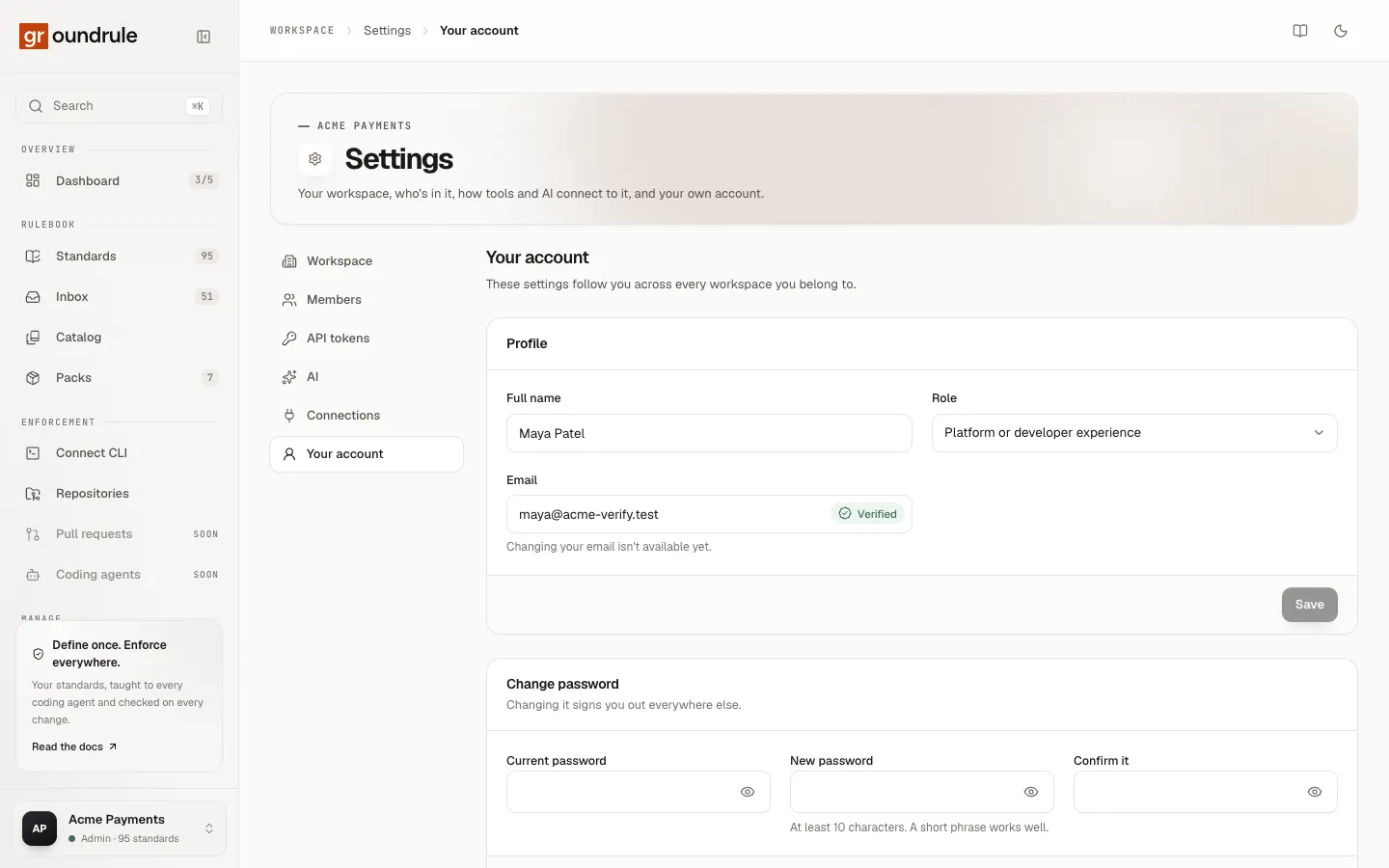Image resolution: width=1389 pixels, height=868 pixels.
Task: Open Repositories in sidebar
Action: click(x=120, y=493)
